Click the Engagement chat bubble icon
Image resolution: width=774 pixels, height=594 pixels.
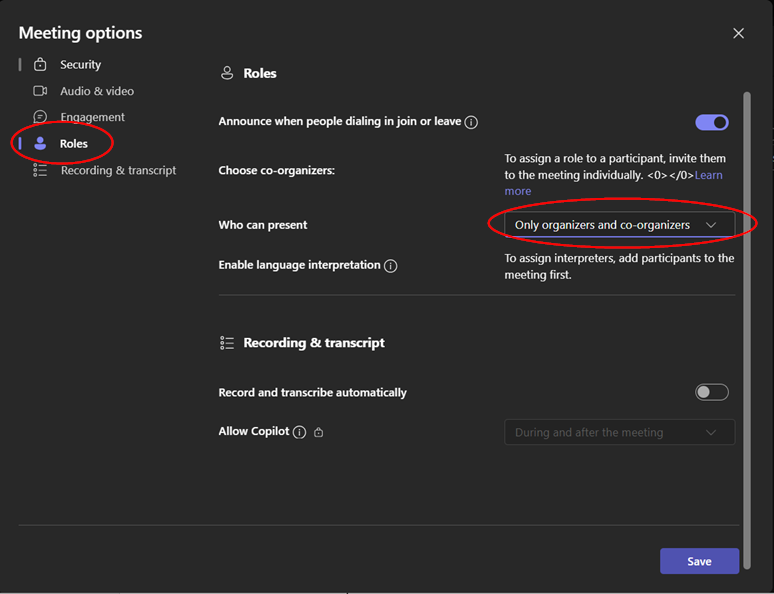pyautogui.click(x=40, y=117)
